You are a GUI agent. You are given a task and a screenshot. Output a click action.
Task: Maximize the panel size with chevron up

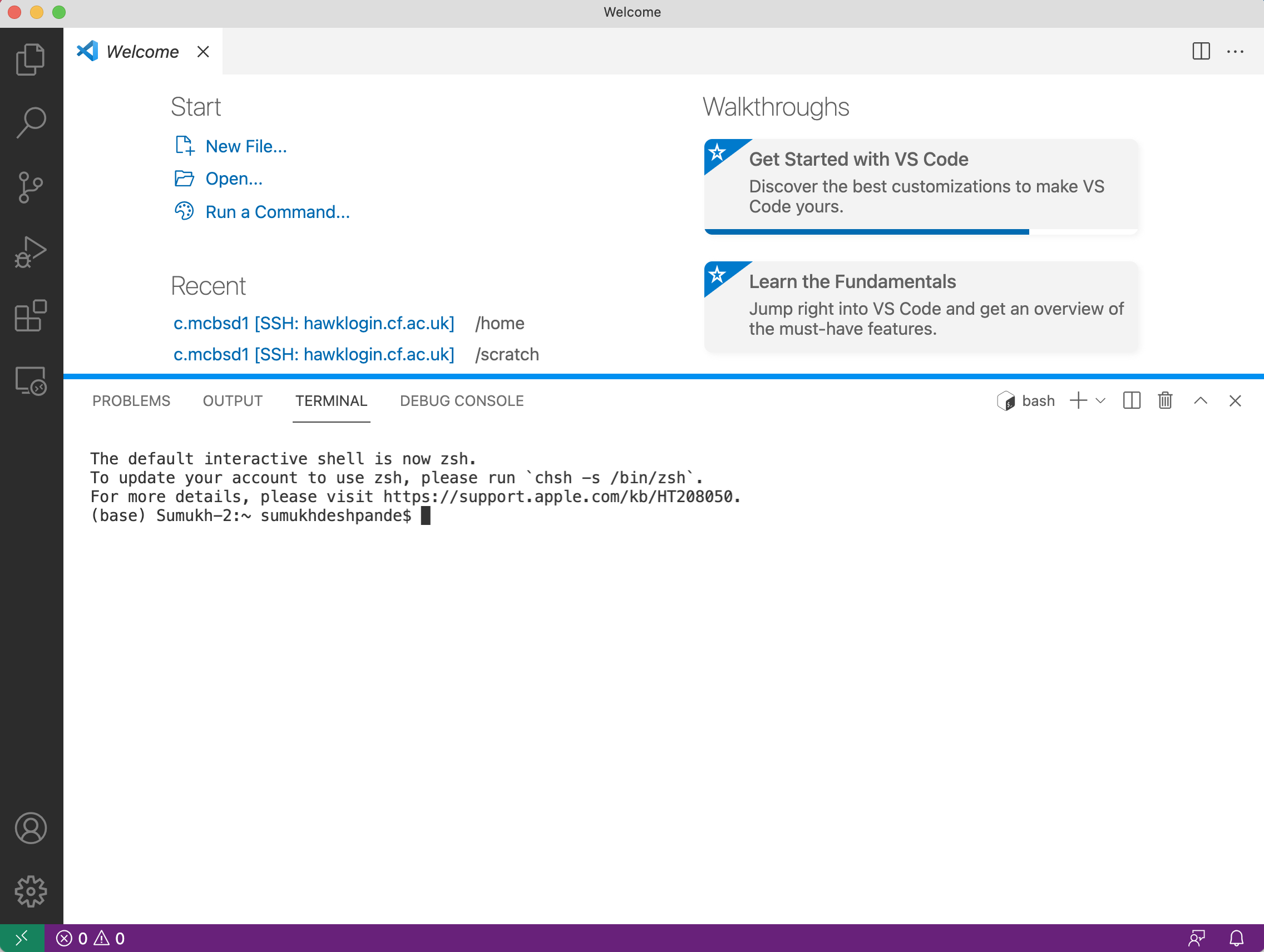(1201, 400)
